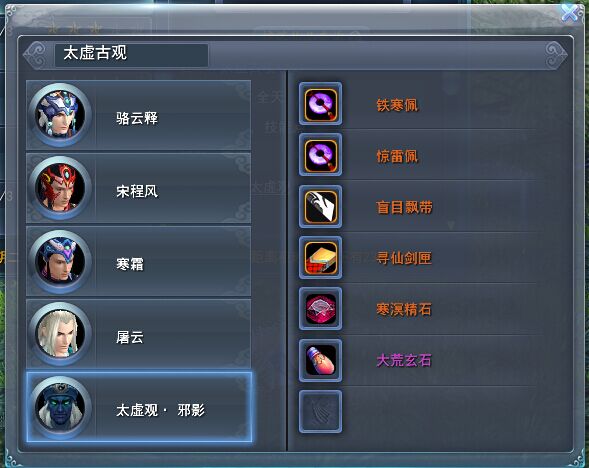The width and height of the screenshot is (589, 468).
Task: Click the 寒溟精石 red gem icon
Action: click(x=320, y=309)
